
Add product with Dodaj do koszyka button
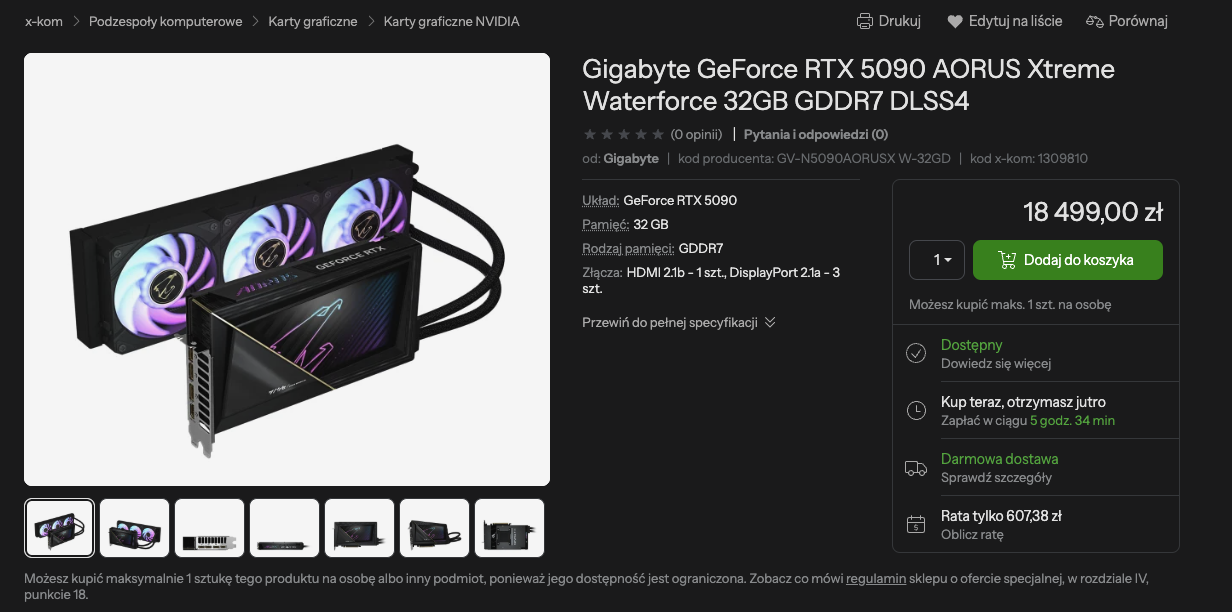[x=1067, y=260]
